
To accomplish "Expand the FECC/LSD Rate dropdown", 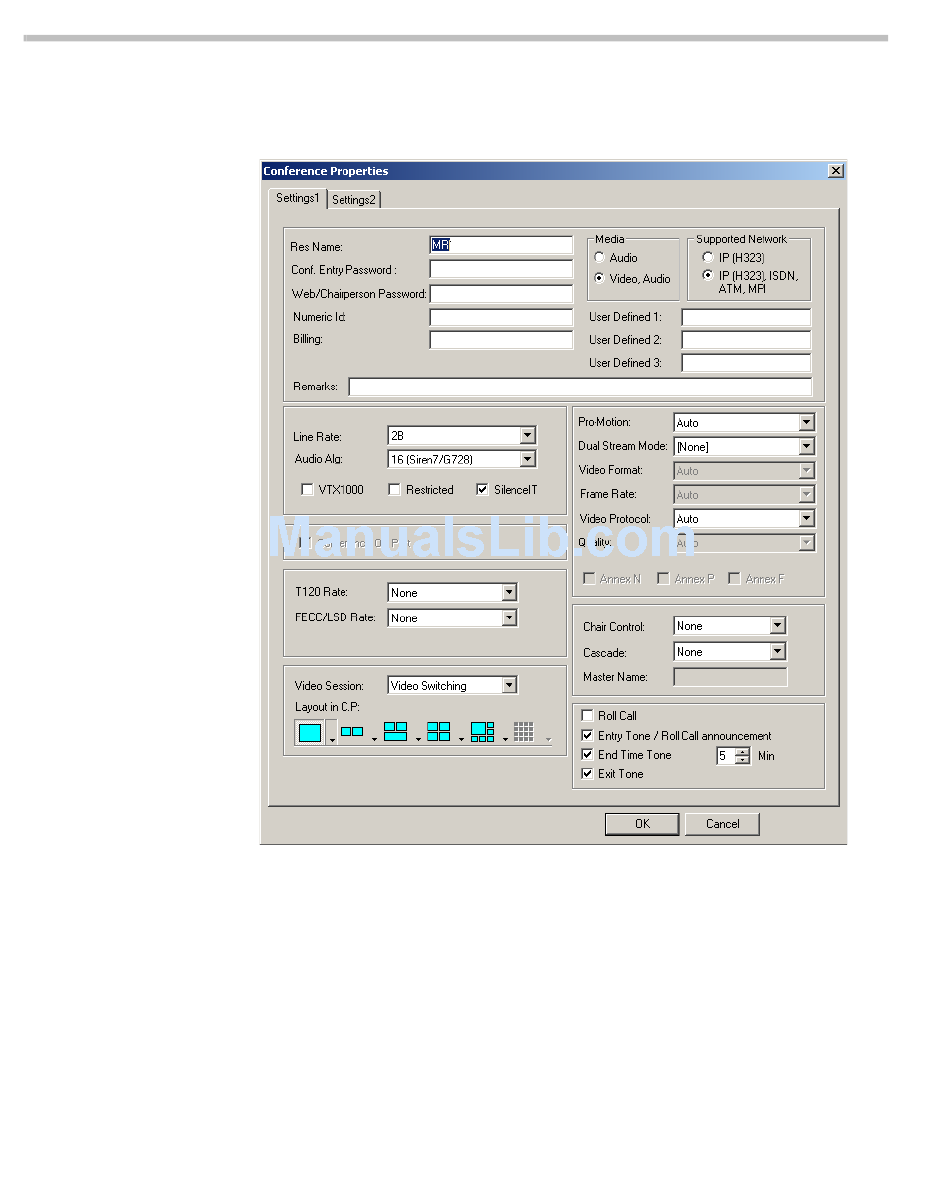I will [509, 618].
